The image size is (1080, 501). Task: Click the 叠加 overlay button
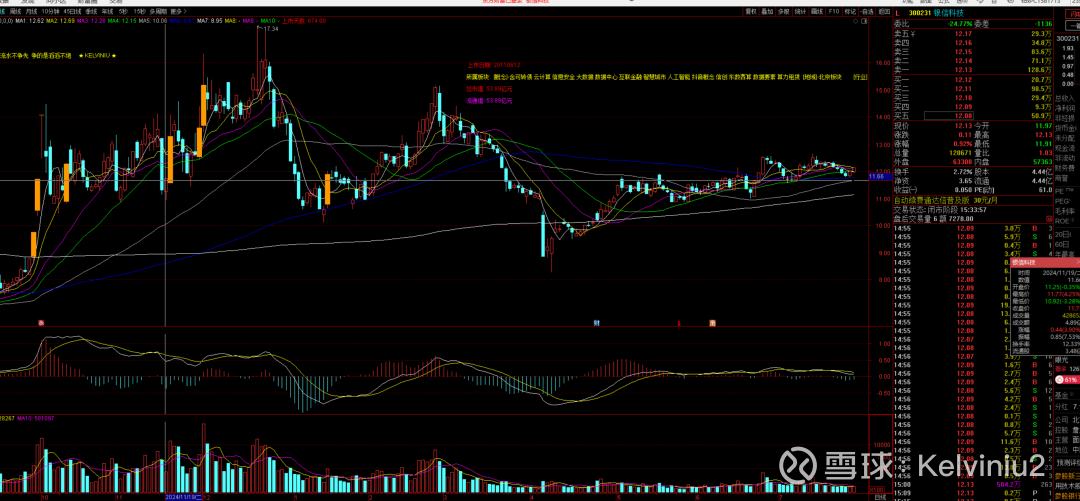767,12
